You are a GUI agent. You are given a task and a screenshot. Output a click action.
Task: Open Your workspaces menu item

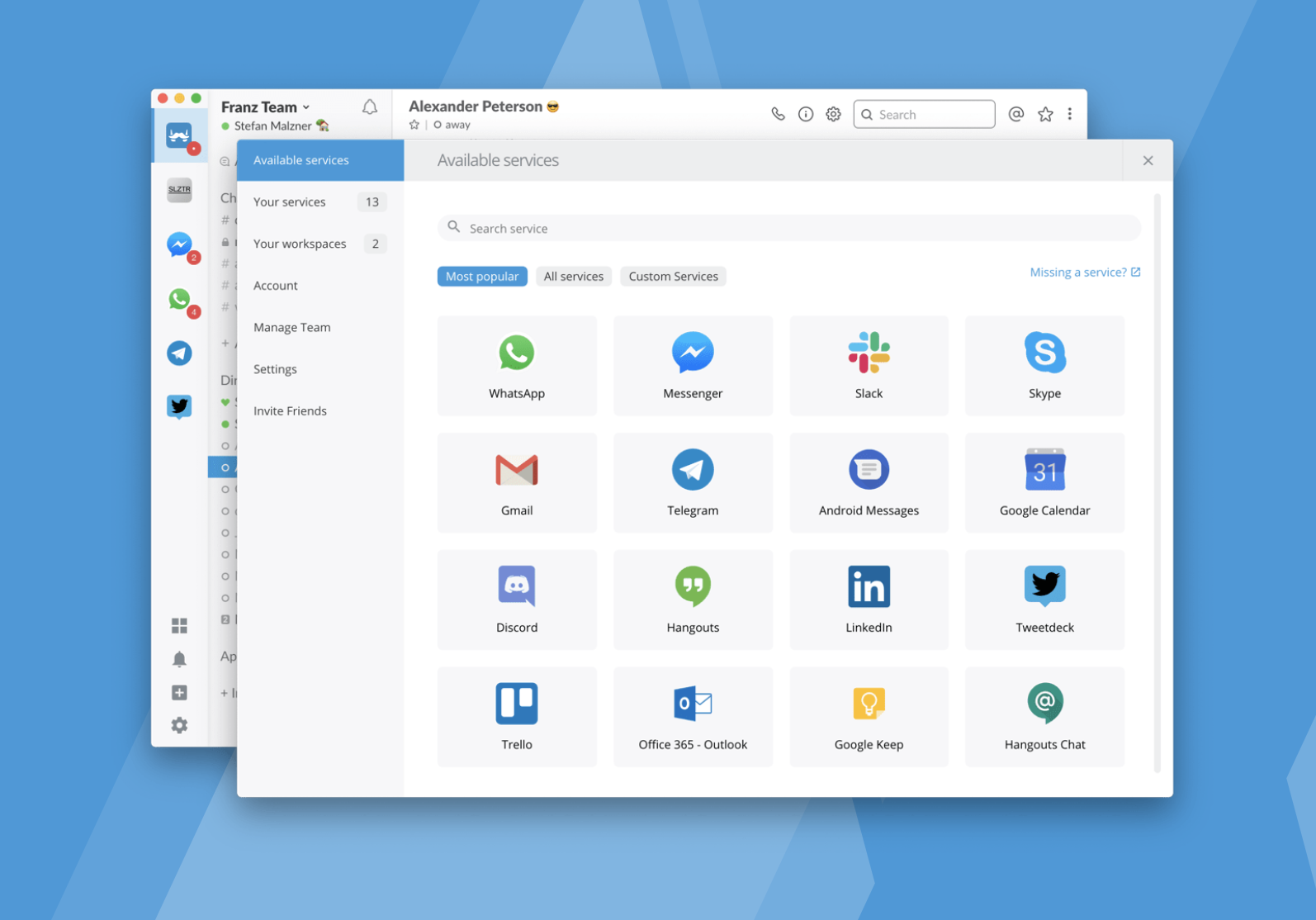pos(320,244)
